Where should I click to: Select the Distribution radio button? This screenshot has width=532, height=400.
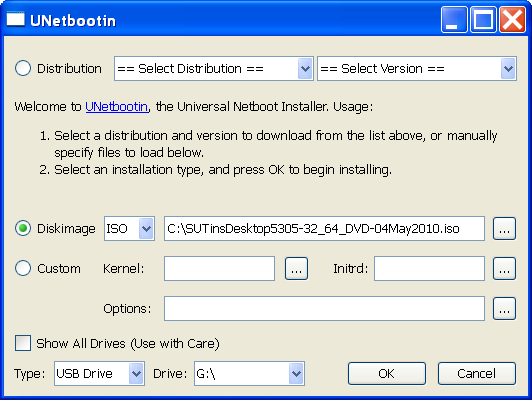(x=23, y=68)
